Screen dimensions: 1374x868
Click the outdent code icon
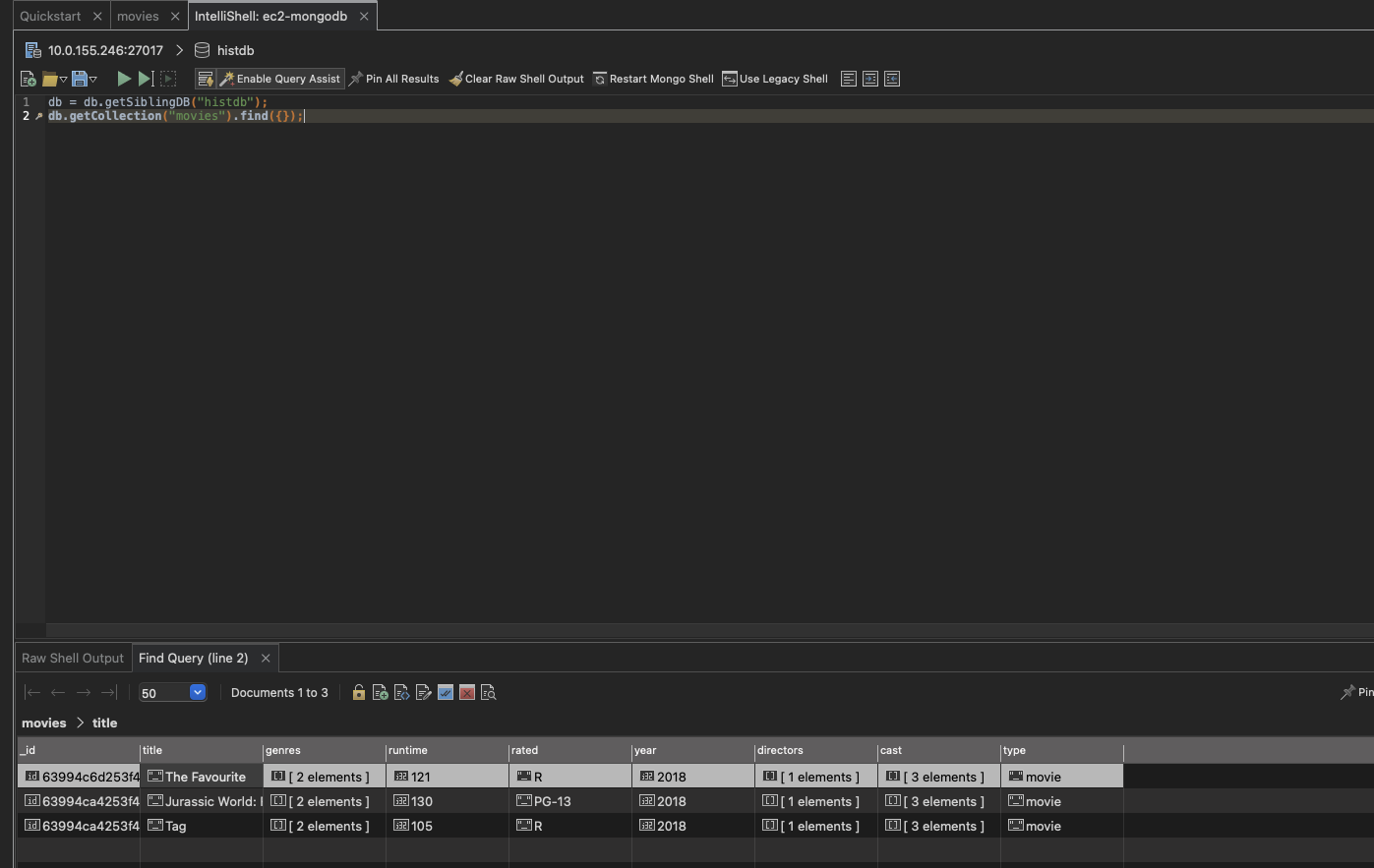coord(892,79)
